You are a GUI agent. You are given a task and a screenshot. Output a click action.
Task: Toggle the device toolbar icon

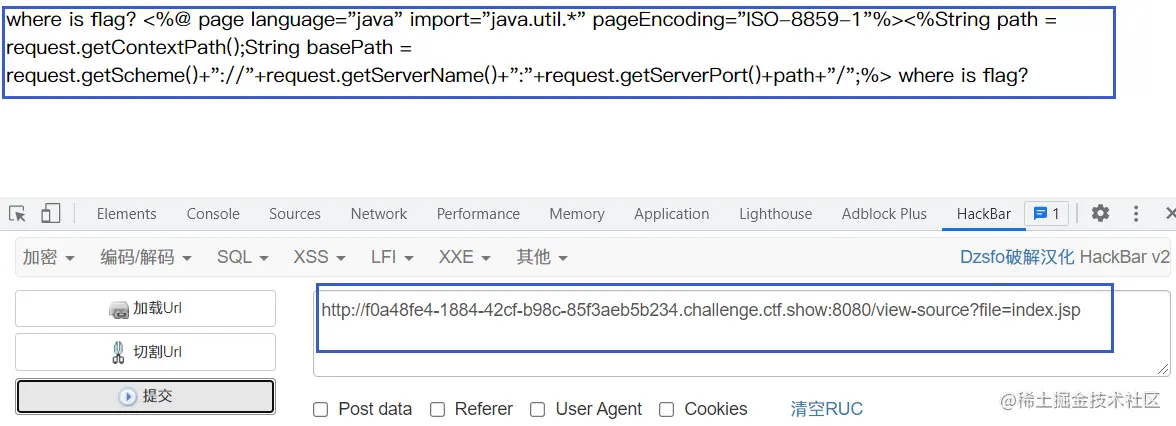tap(50, 214)
